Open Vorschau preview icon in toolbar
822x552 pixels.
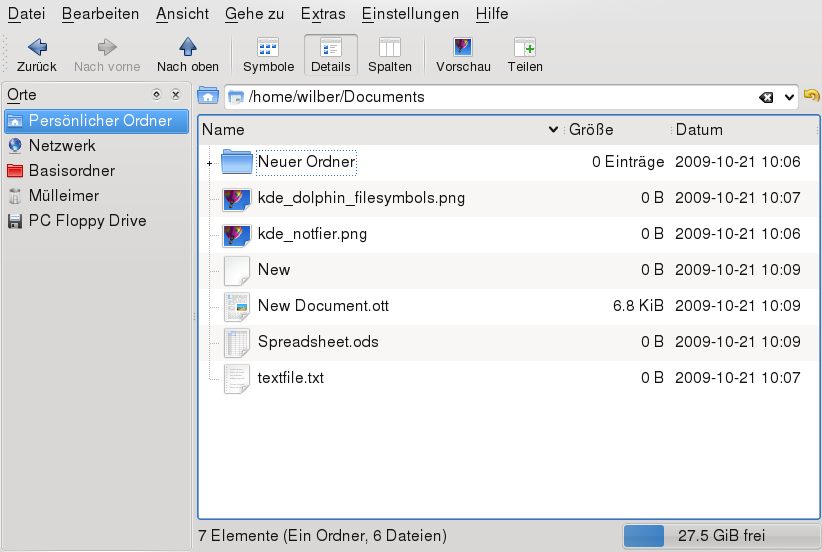point(463,46)
